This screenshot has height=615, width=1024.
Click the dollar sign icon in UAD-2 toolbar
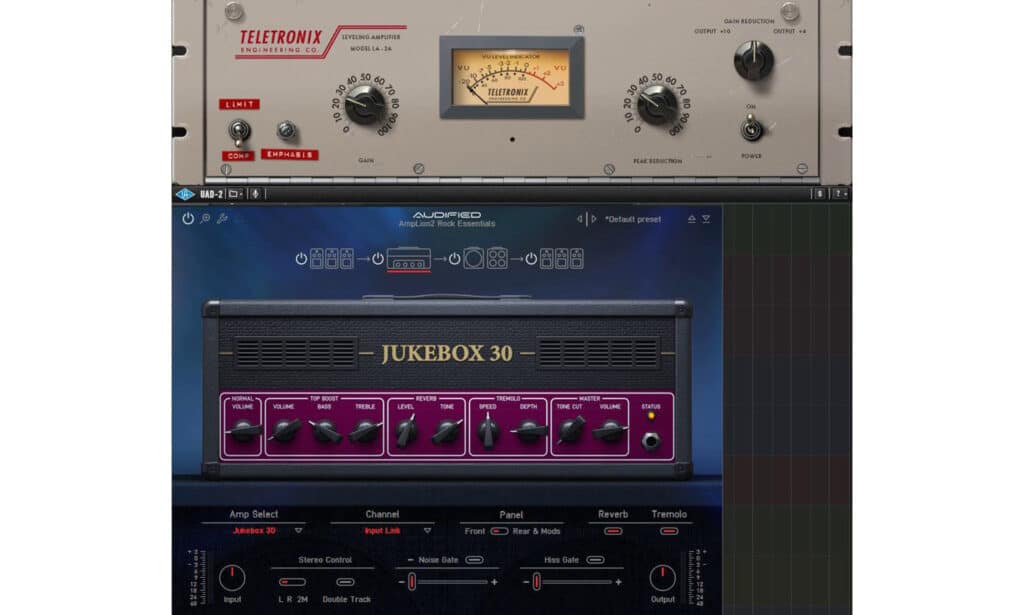[820, 194]
